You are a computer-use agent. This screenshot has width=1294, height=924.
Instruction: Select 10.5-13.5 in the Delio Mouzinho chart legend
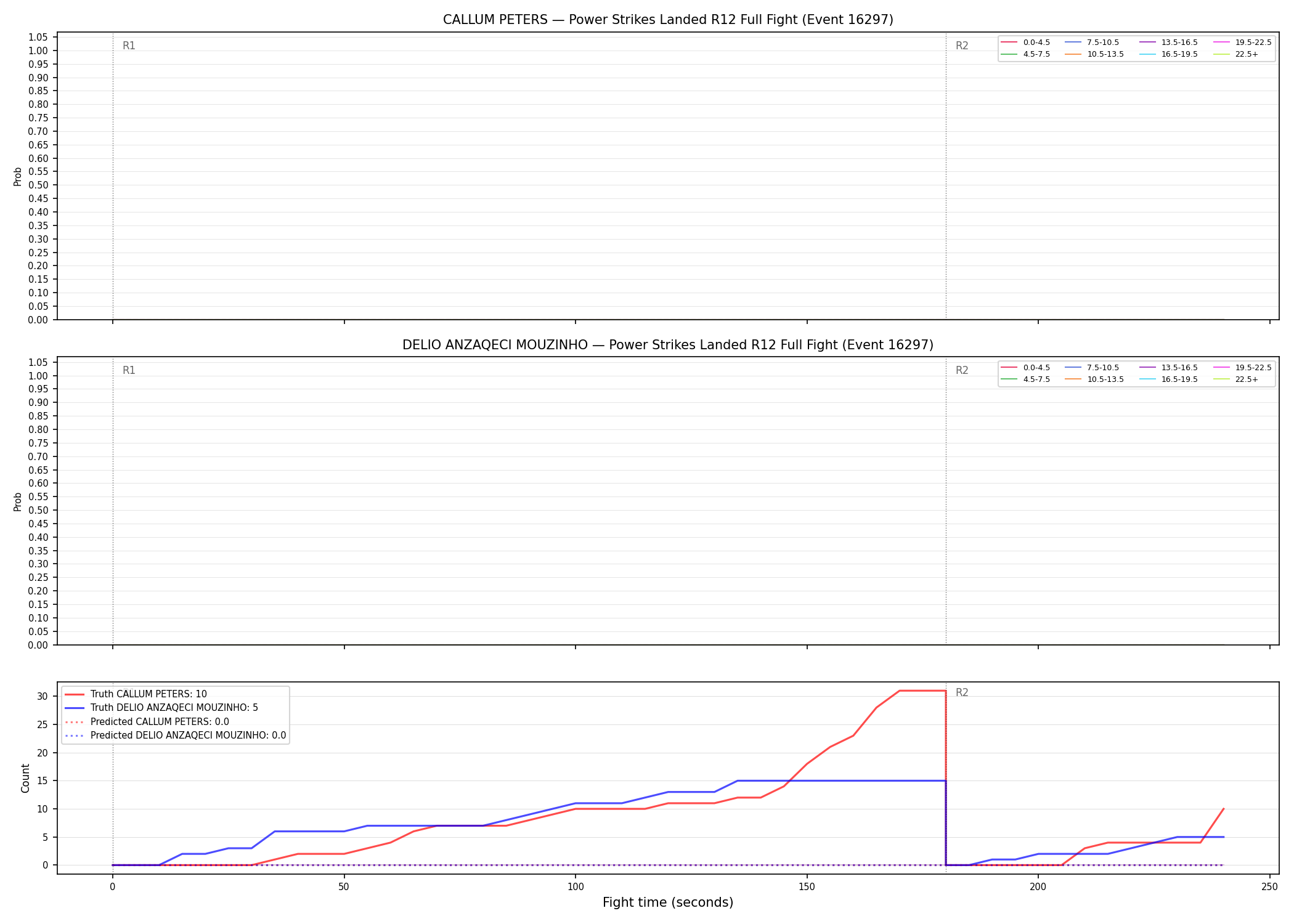1094,379
